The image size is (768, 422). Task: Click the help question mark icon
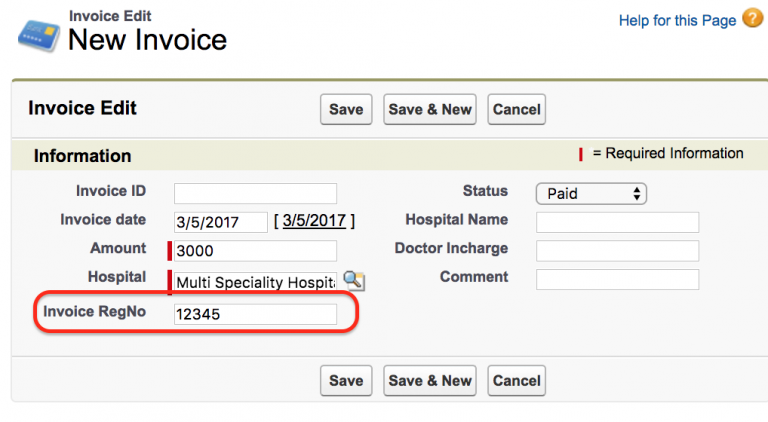point(752,19)
